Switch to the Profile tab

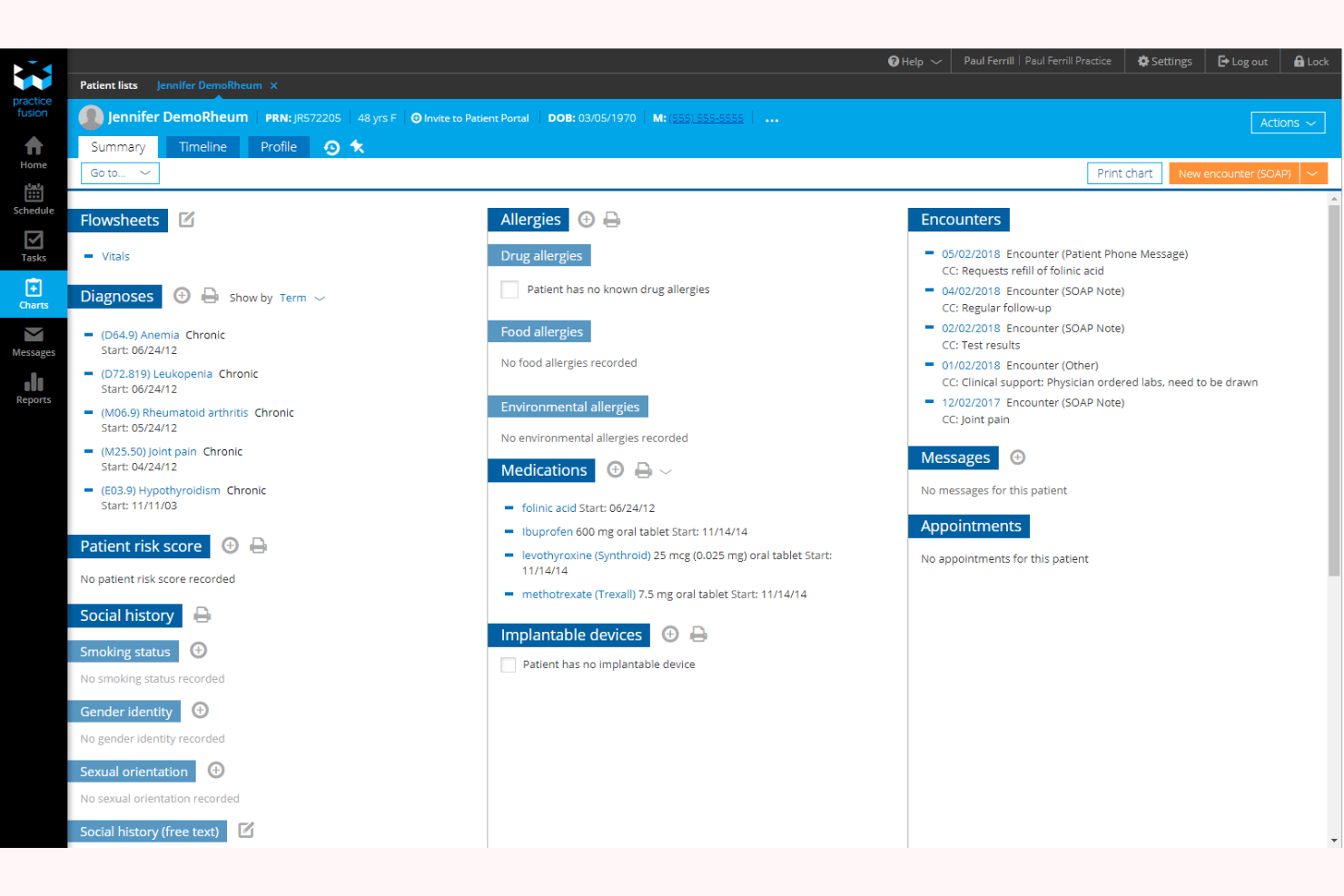coord(279,147)
